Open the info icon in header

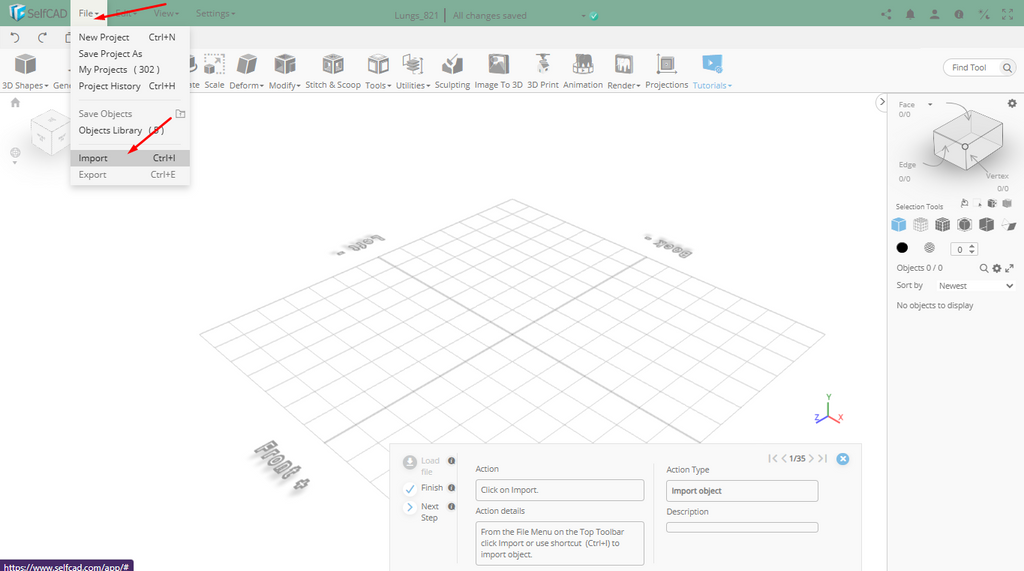[959, 14]
